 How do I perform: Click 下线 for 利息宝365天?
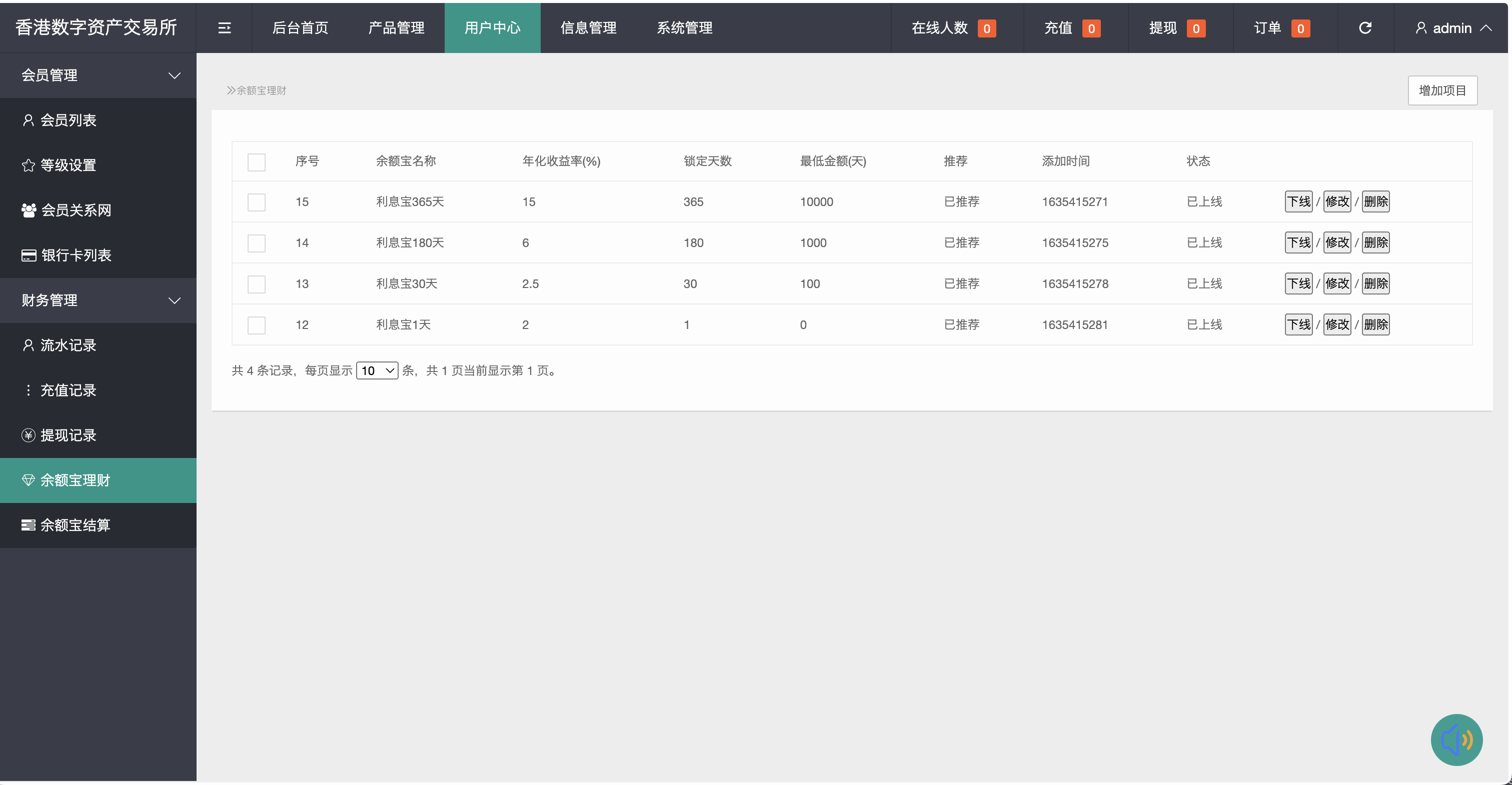point(1298,201)
